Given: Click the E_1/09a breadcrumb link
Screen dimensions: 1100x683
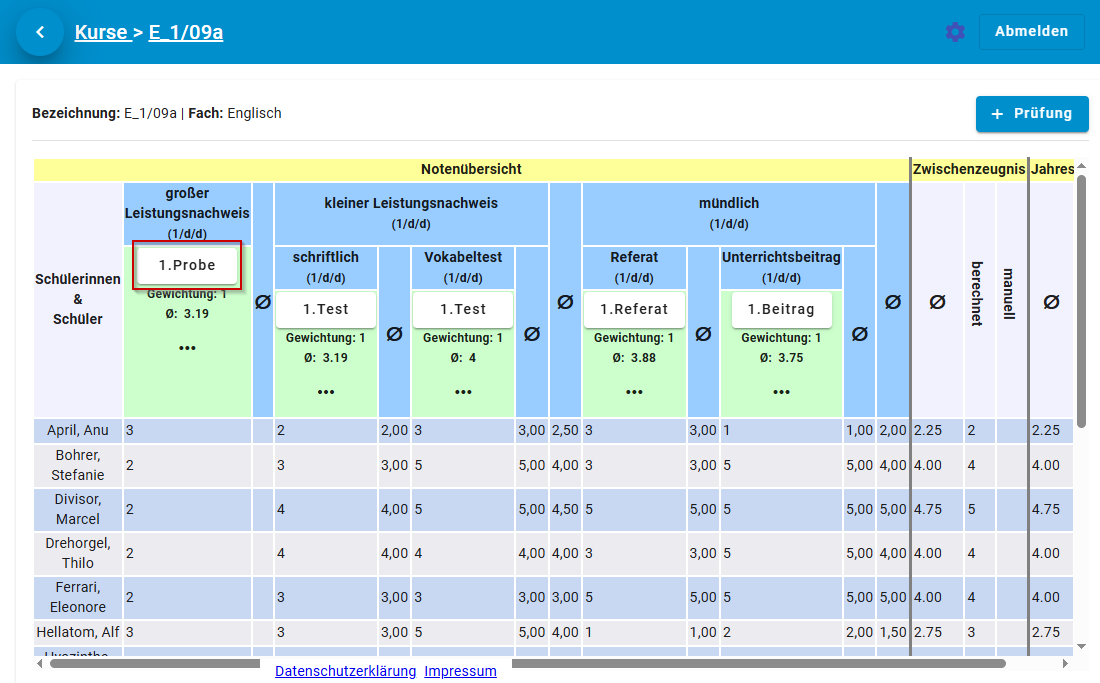Looking at the screenshot, I should 186,32.
